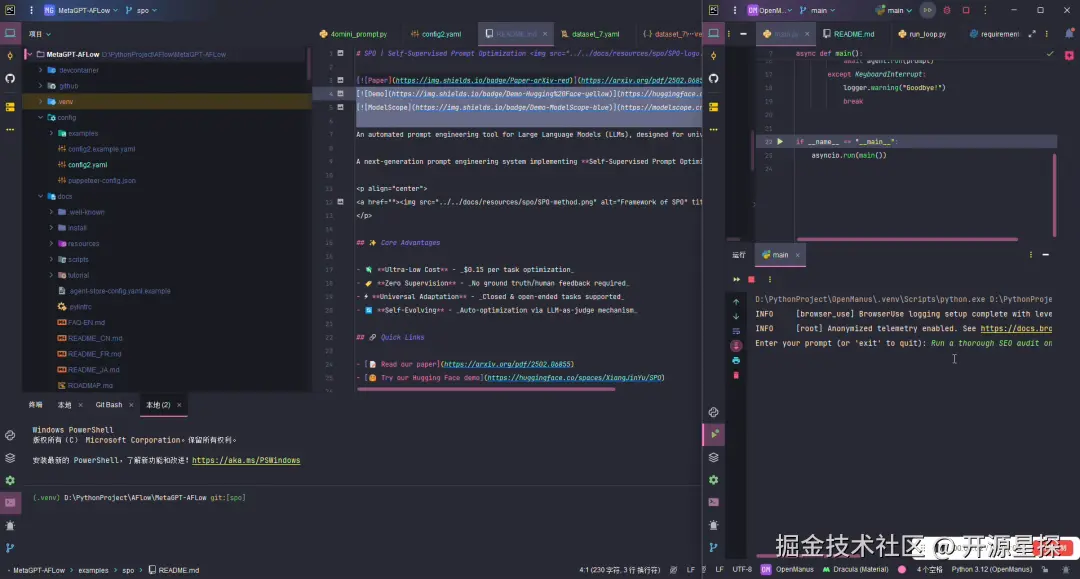Viewport: 1080px width, 579px height.
Task: Open yellow Structure tool icon in left sidebar
Action: [10, 107]
